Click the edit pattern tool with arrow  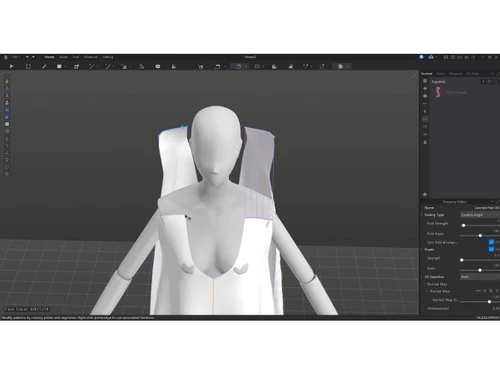(x=76, y=66)
